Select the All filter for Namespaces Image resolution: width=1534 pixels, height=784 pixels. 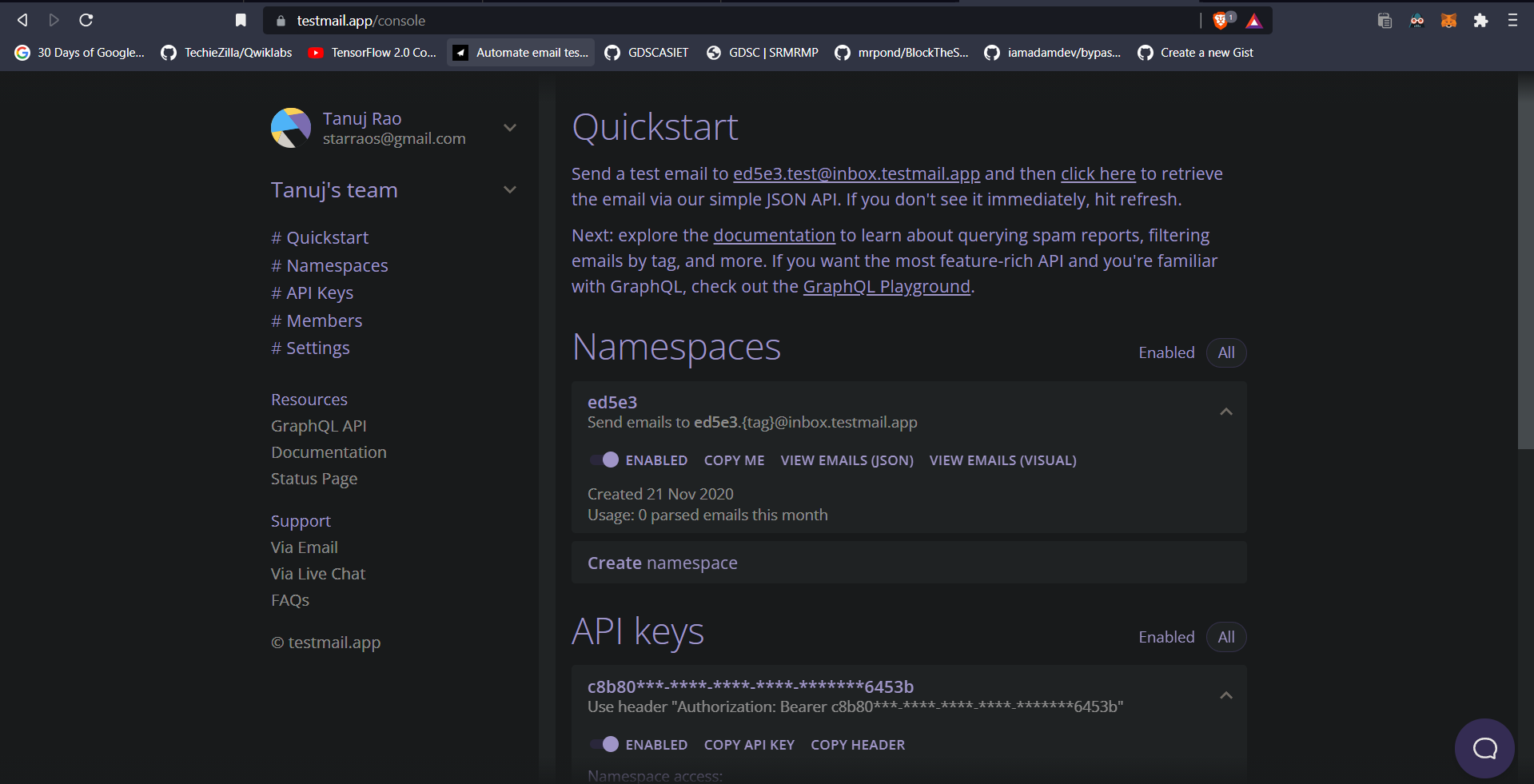tap(1225, 352)
